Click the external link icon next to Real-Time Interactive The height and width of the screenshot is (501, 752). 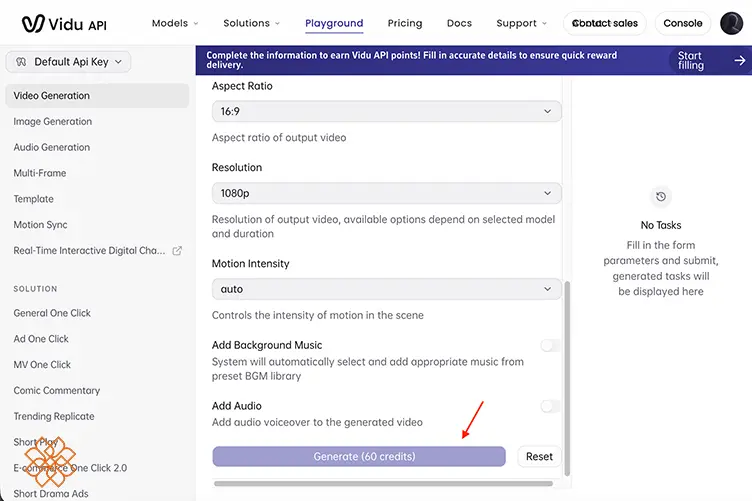tap(177, 251)
